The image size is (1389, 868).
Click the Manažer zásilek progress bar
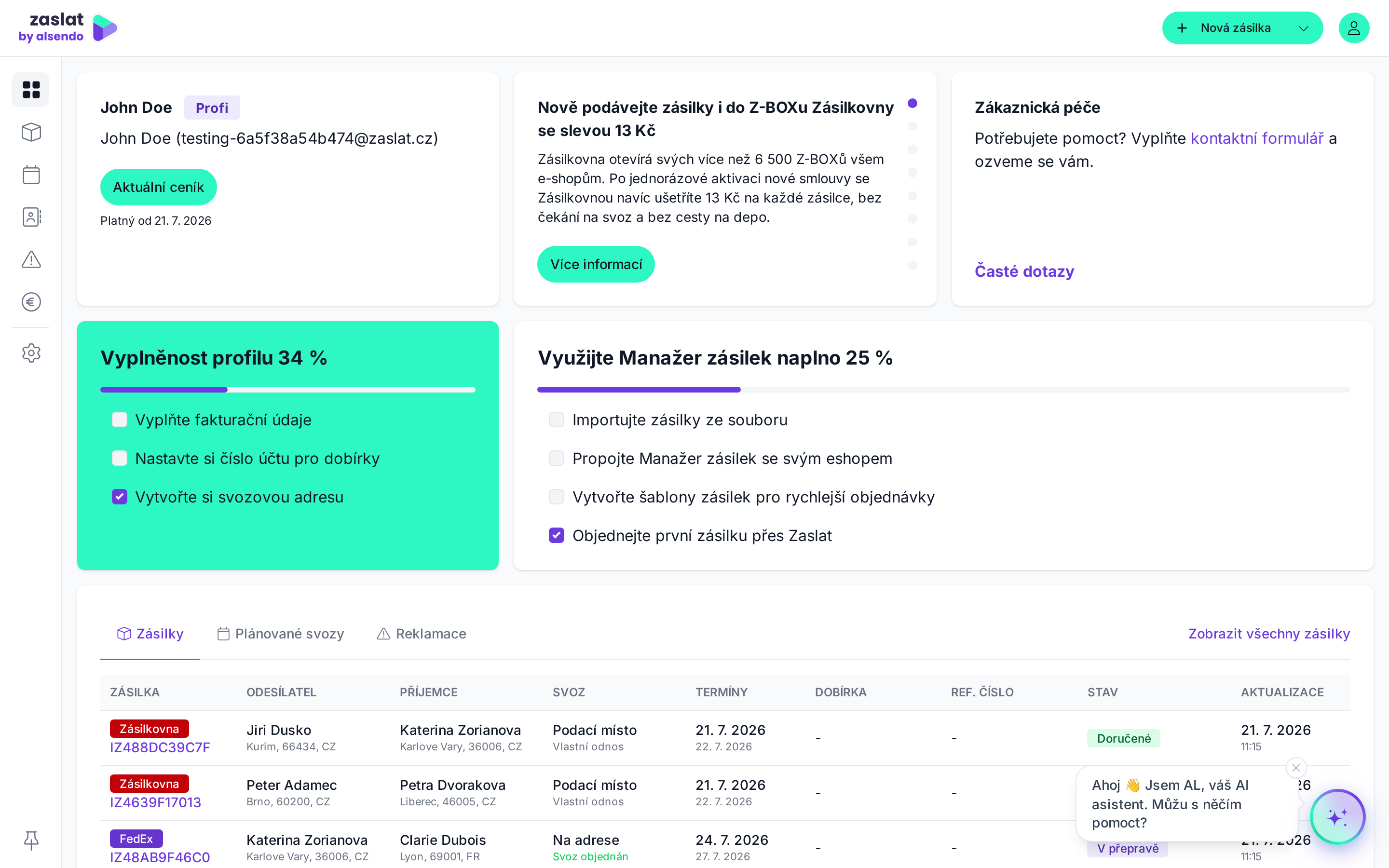(943, 390)
